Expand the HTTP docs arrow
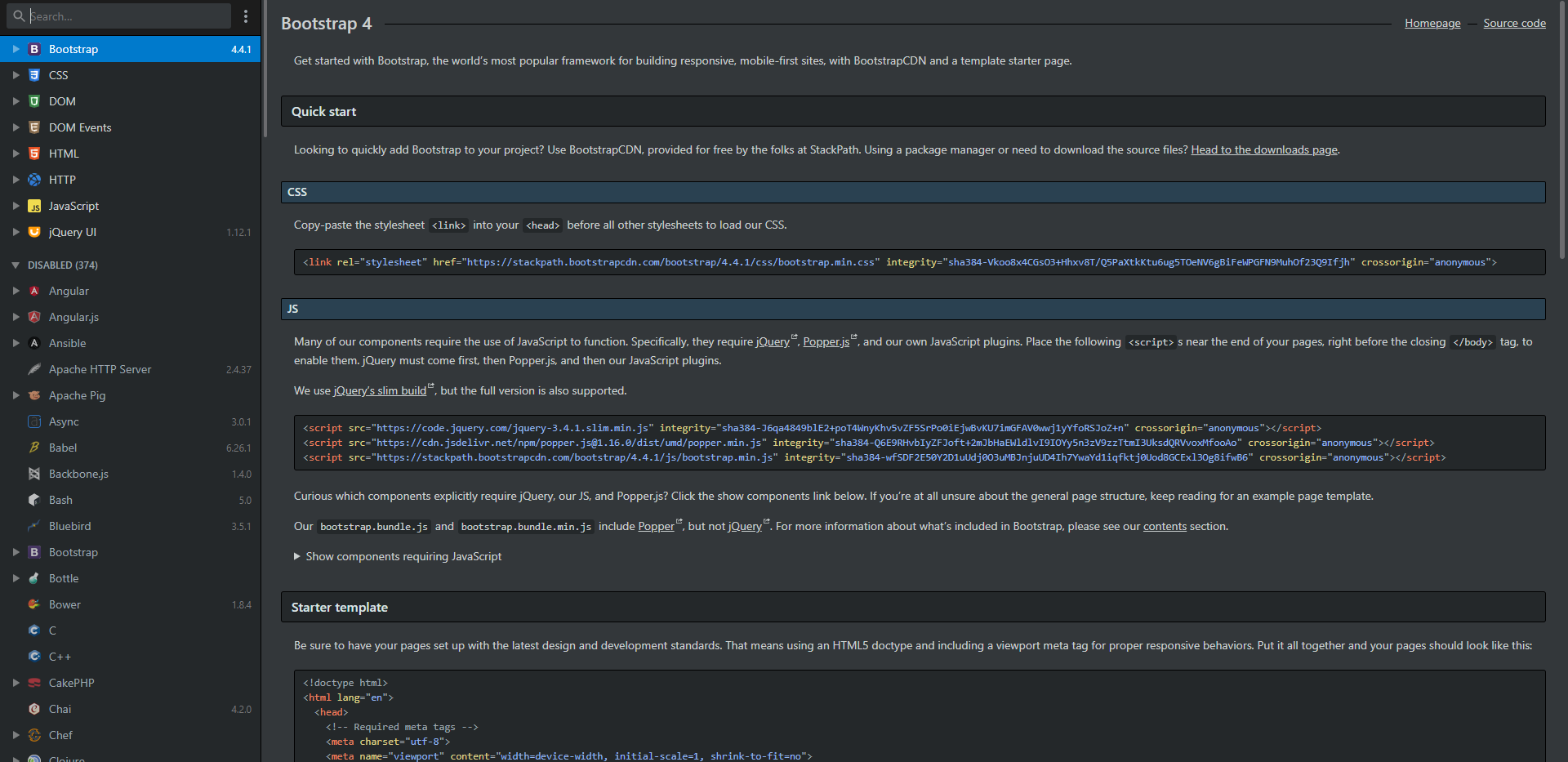This screenshot has width=1568, height=762. [x=16, y=180]
